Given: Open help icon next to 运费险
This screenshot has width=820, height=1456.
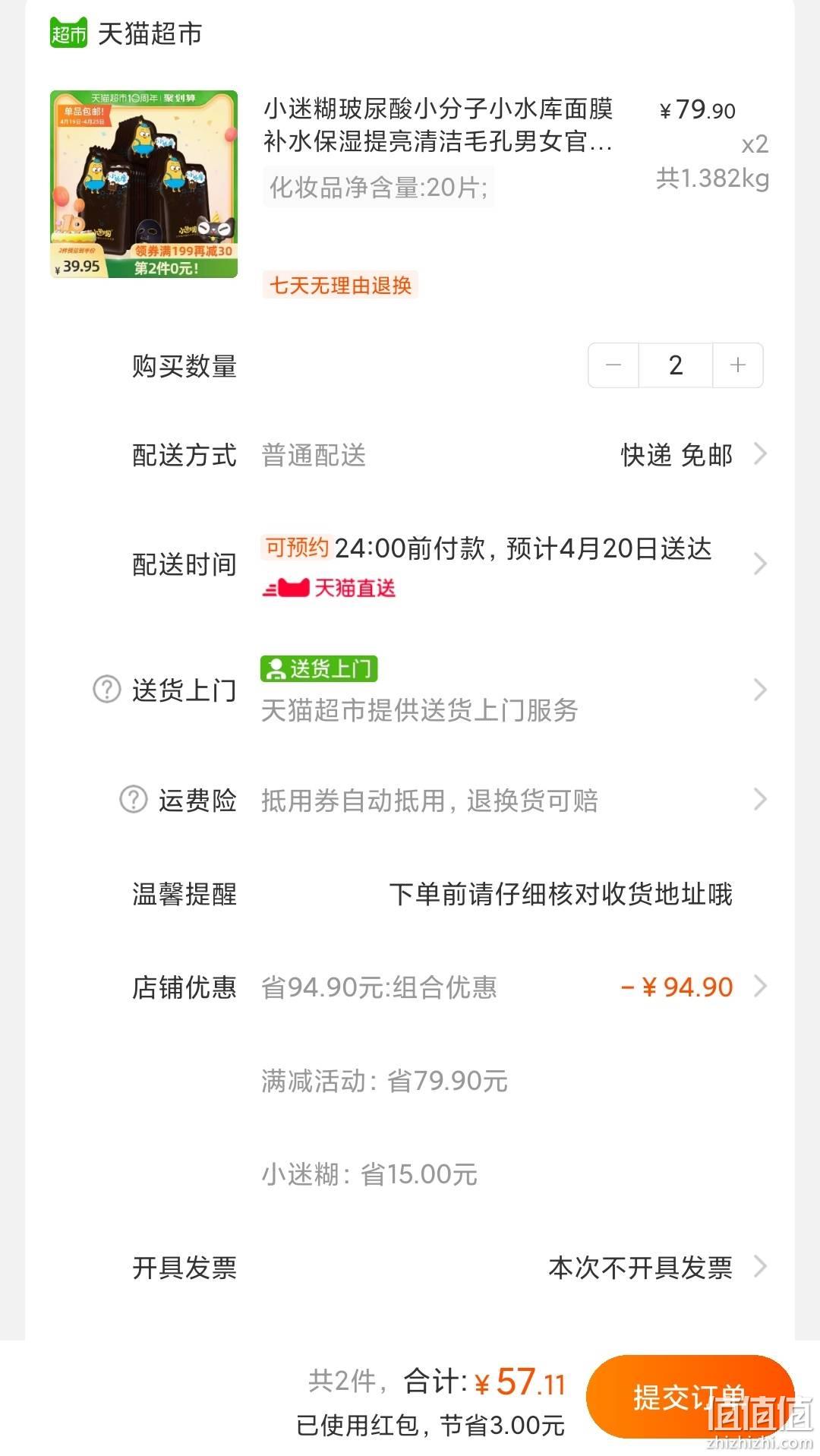Looking at the screenshot, I should point(134,800).
